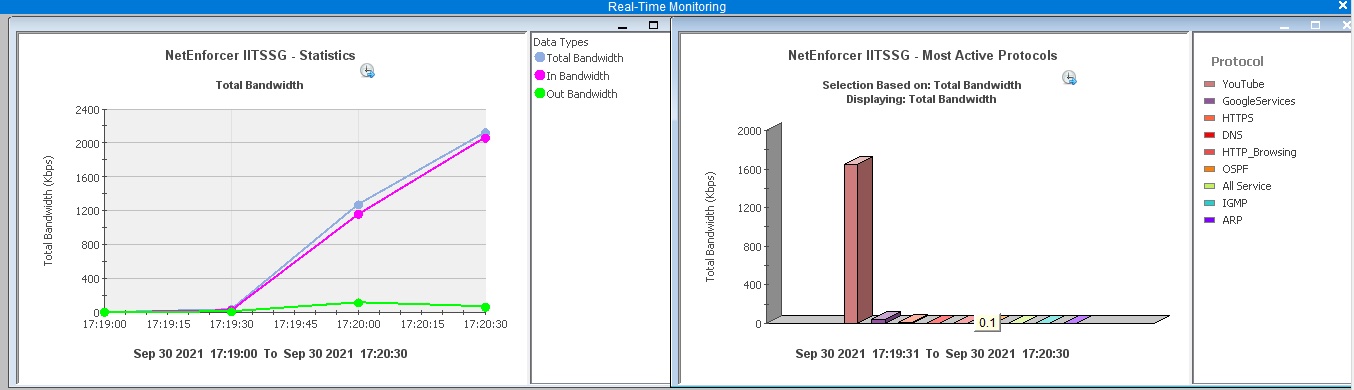The width and height of the screenshot is (1354, 390).
Task: Click the last Total Bandwidth data point
Action: pyautogui.click(x=485, y=133)
